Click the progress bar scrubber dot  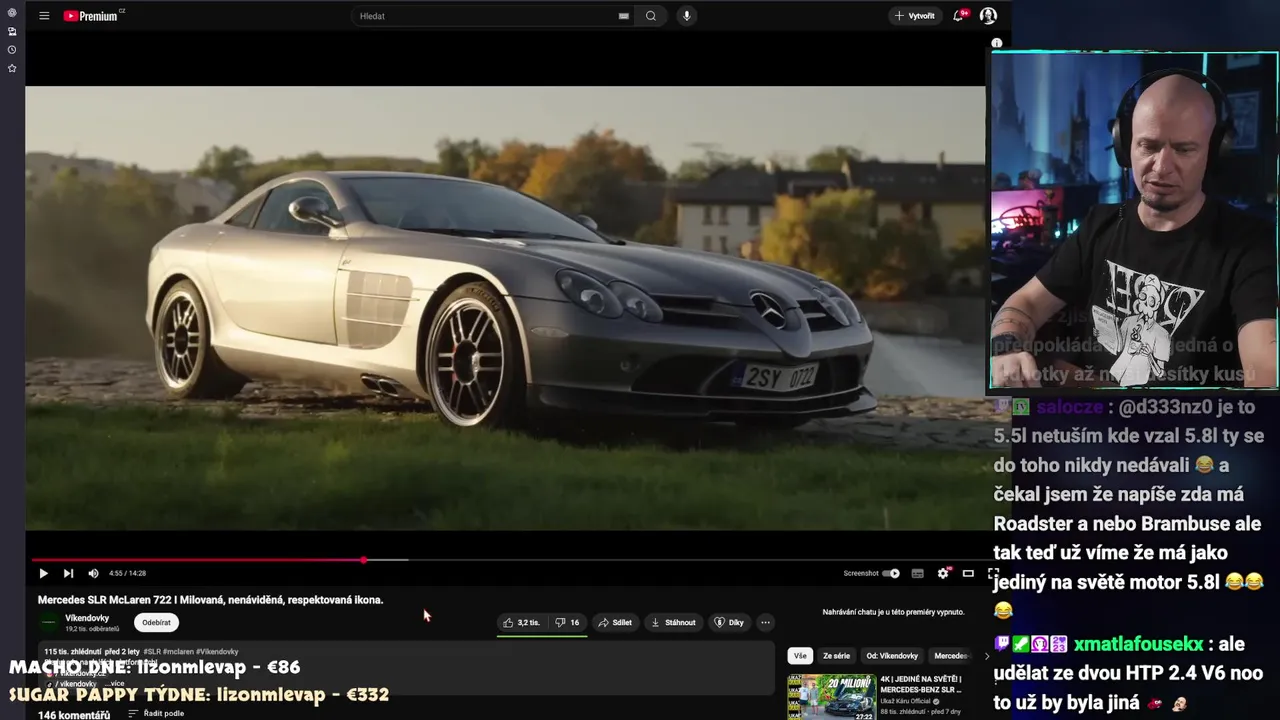coord(364,560)
